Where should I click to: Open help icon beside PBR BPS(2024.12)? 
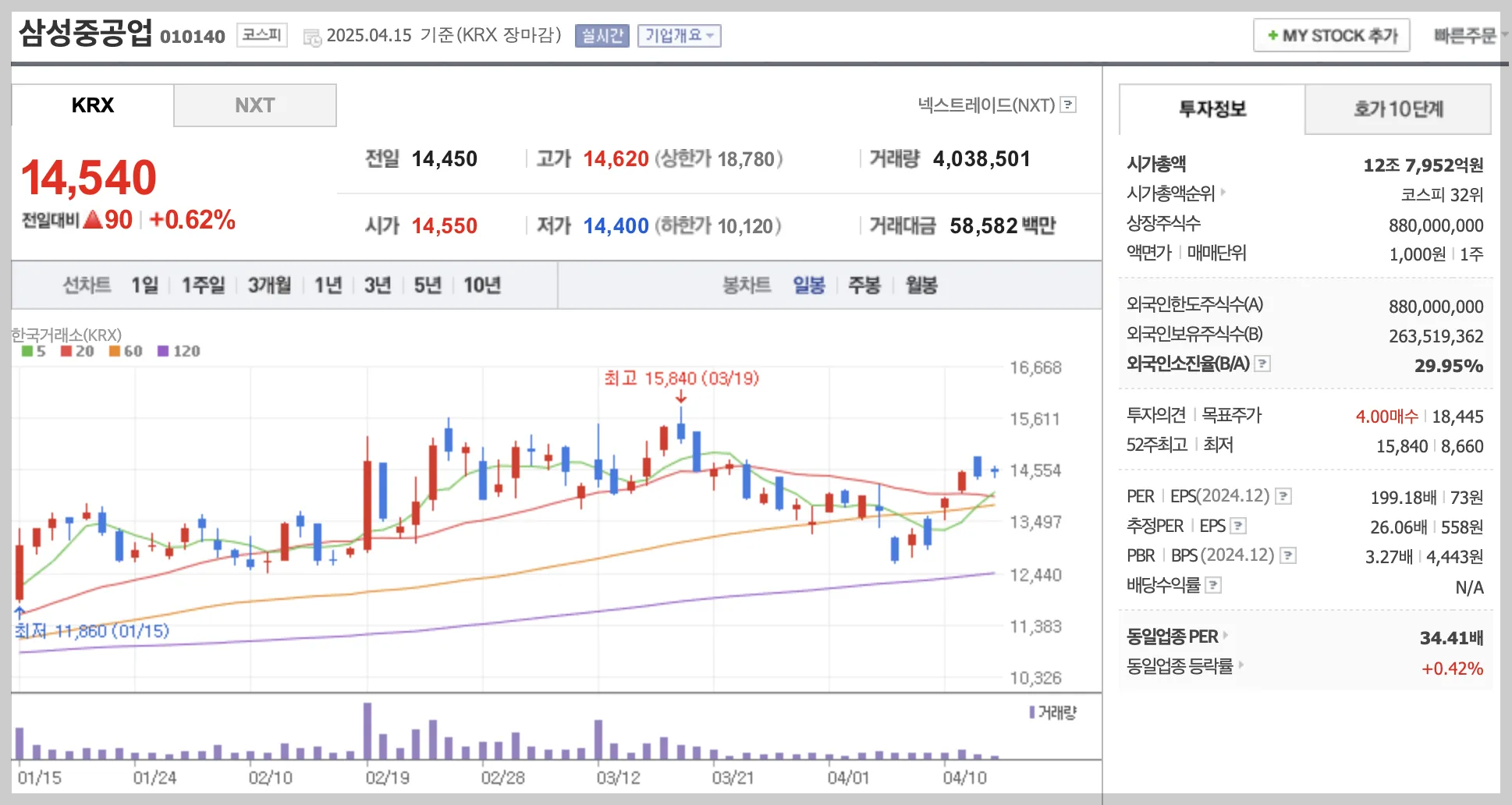coord(1288,555)
